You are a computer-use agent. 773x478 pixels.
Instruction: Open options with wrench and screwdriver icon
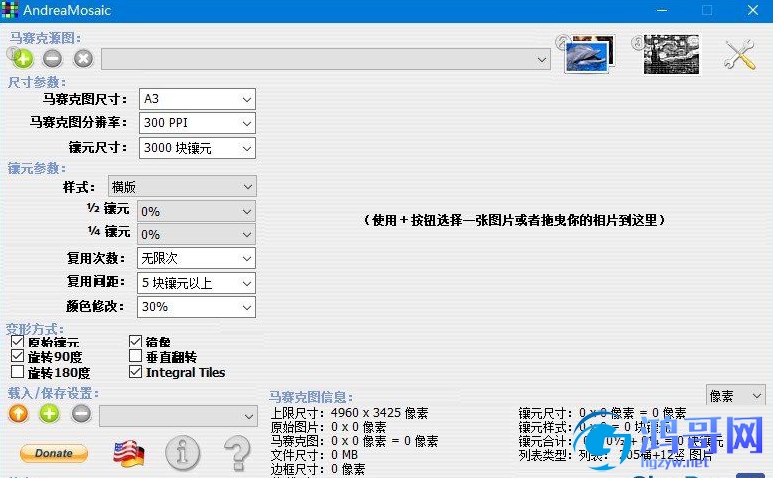(739, 54)
